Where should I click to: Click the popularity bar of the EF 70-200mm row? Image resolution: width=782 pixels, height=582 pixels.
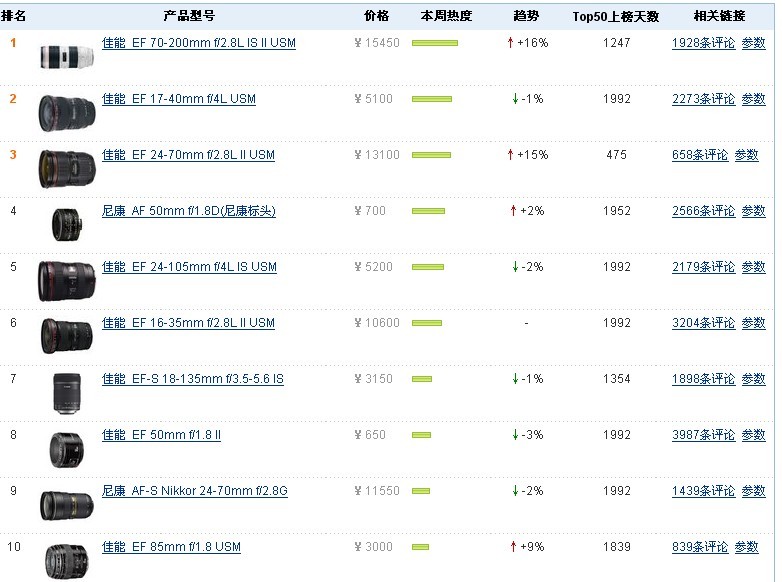(x=434, y=43)
